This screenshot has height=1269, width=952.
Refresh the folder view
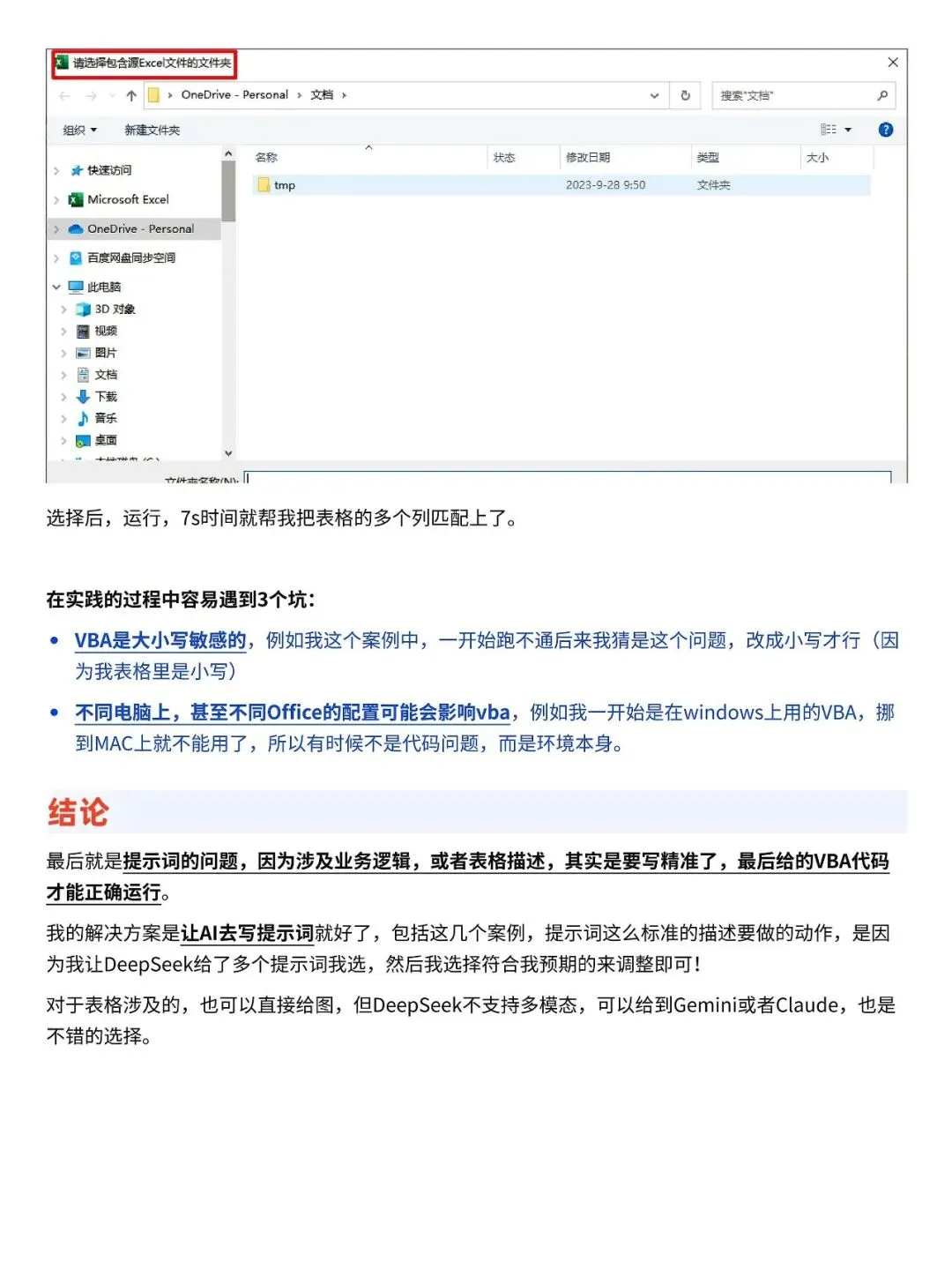686,95
